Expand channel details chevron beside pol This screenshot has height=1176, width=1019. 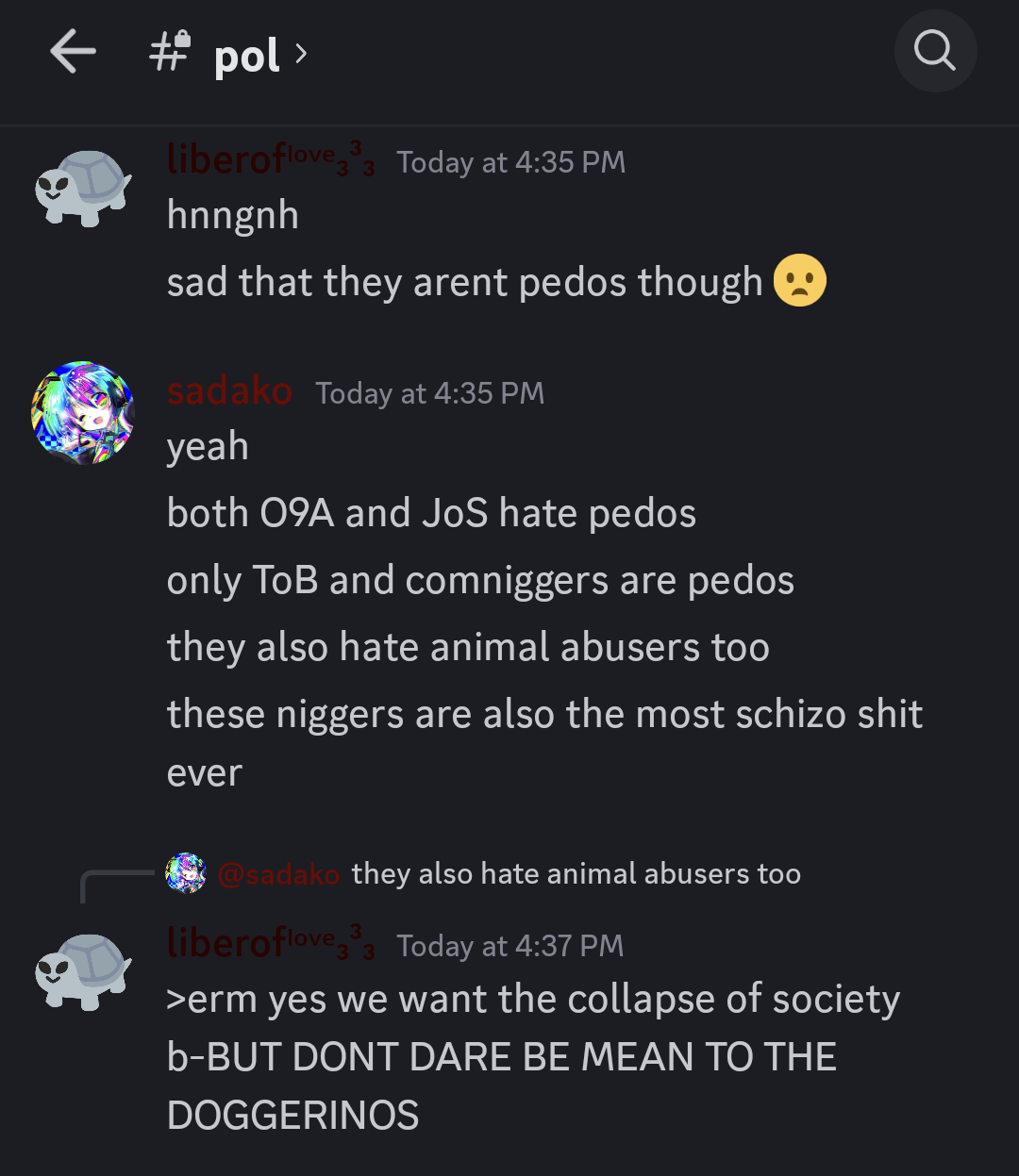(x=301, y=54)
